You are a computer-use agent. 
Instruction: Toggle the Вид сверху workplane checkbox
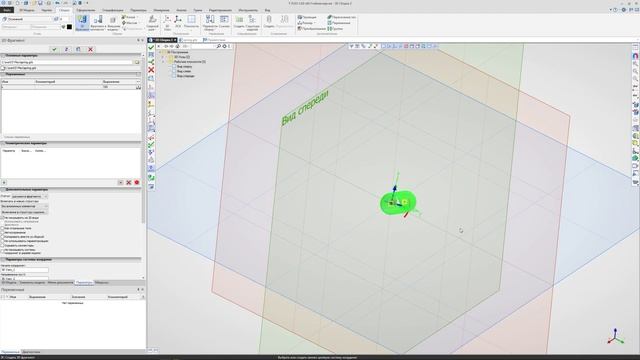point(174,66)
